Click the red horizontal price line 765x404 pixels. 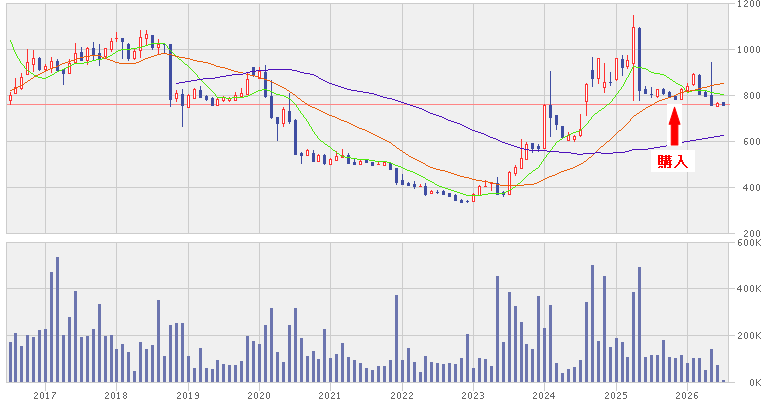367,104
